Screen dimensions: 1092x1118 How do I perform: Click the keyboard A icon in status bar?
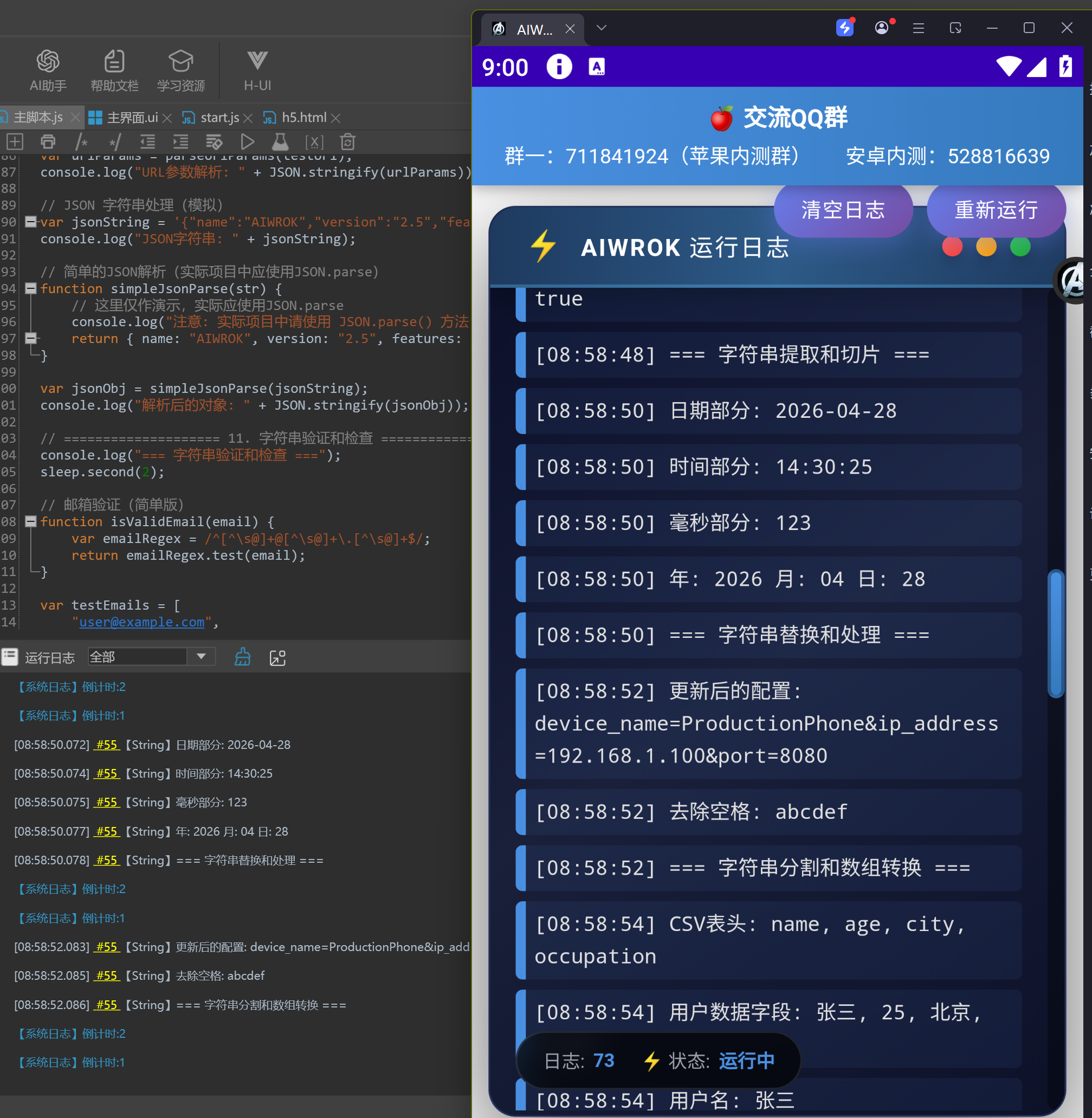(x=597, y=67)
